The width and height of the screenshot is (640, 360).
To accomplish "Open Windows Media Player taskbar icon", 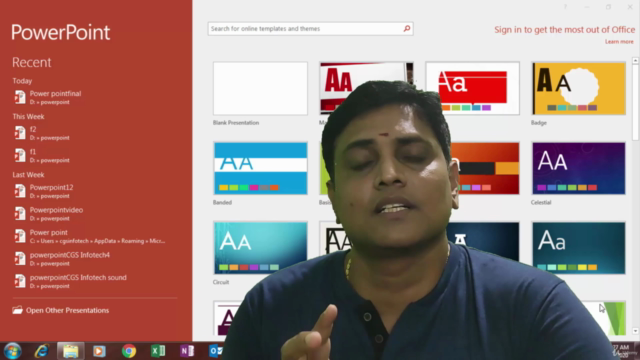I will point(99,351).
